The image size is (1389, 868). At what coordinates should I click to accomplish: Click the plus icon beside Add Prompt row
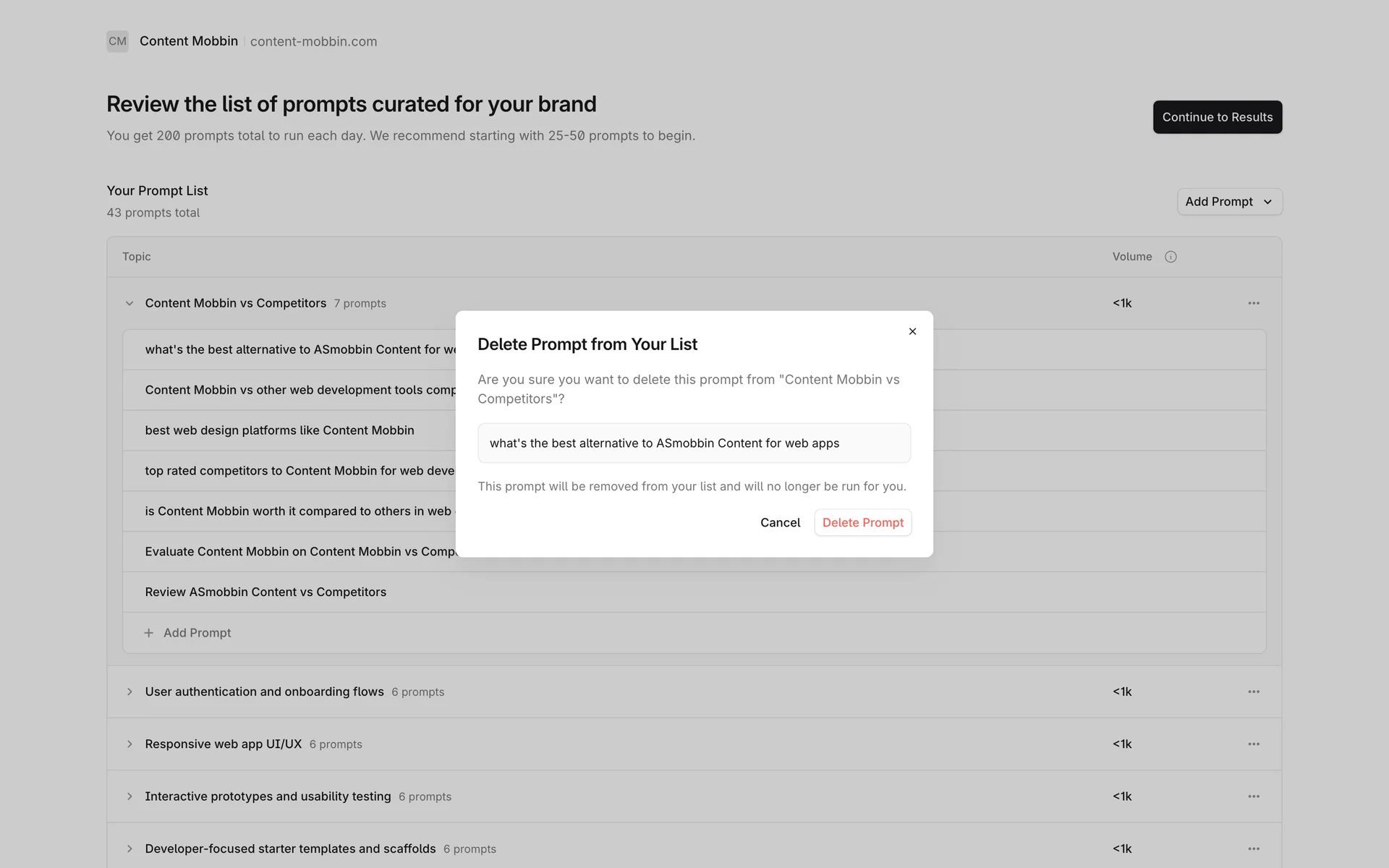coord(149,633)
